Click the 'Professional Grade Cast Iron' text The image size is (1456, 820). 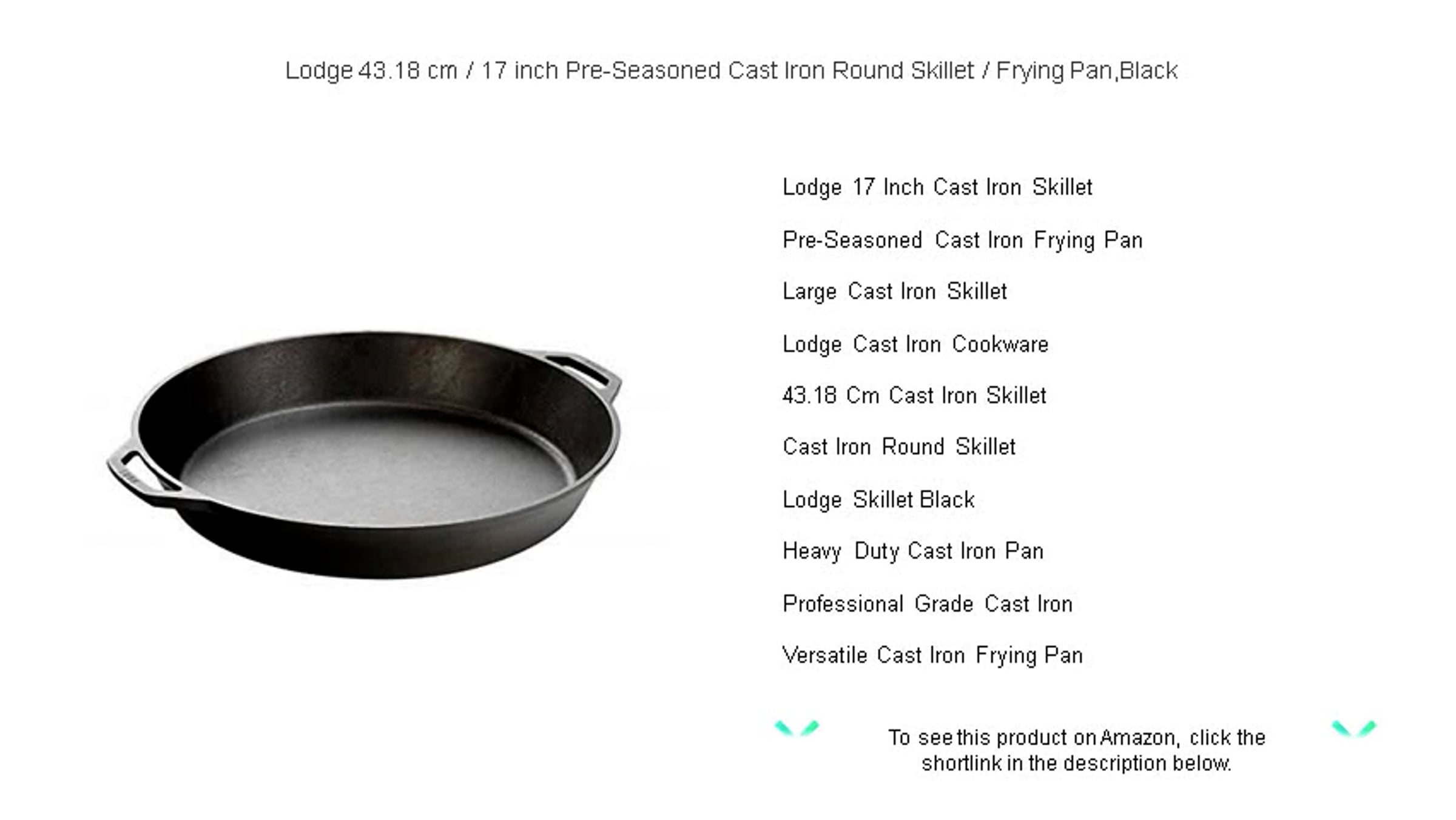(928, 604)
